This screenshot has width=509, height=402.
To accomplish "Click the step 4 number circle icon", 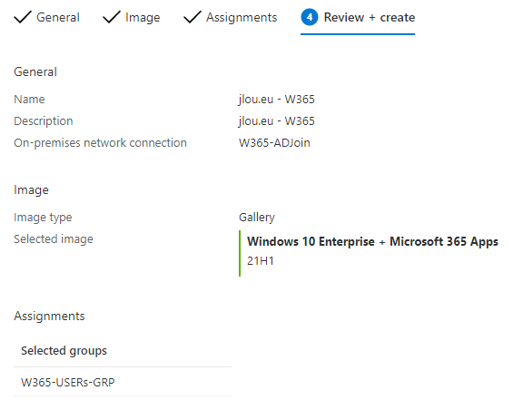I will [309, 17].
